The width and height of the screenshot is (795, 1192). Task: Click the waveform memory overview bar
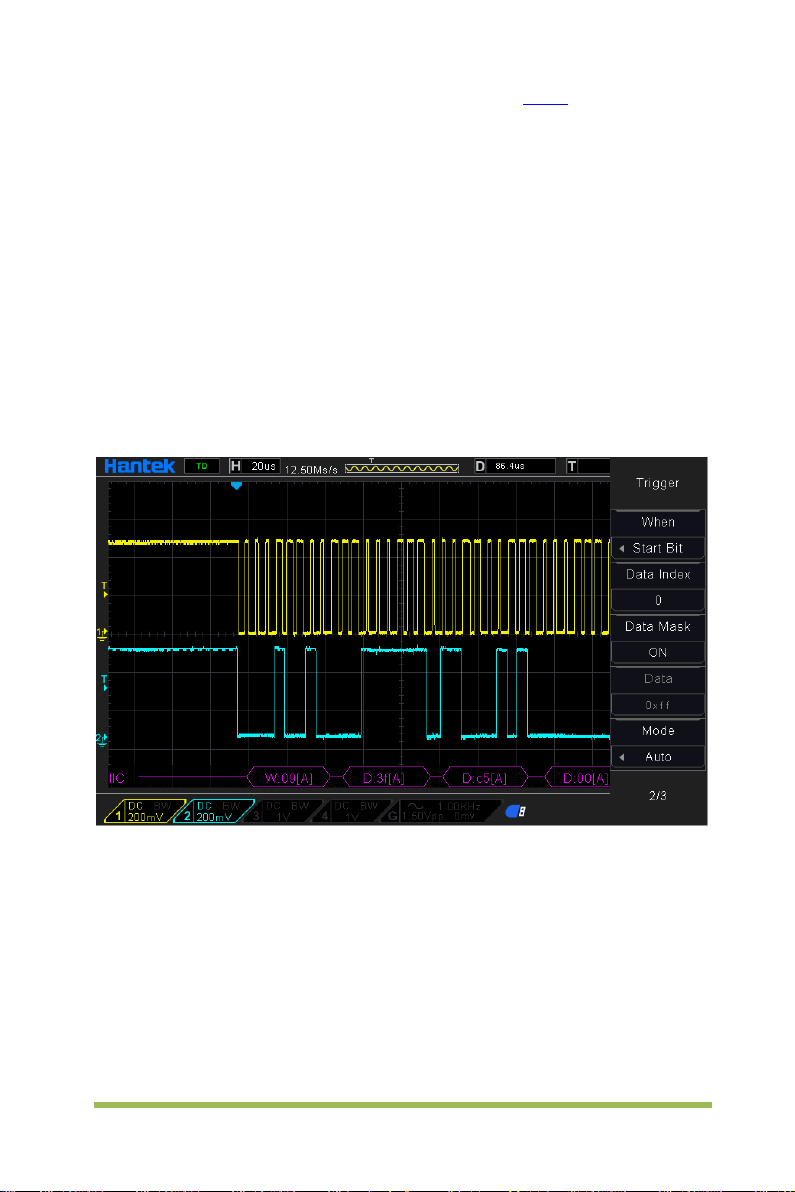(402, 468)
